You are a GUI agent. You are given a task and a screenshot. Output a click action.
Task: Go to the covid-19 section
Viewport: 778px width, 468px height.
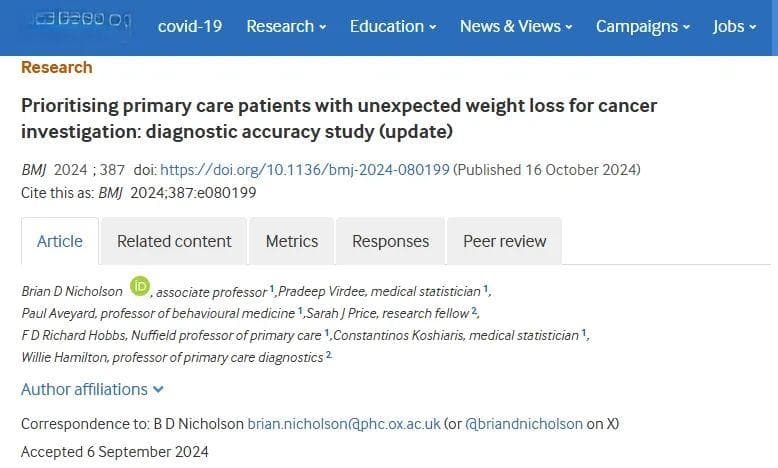[x=190, y=26]
